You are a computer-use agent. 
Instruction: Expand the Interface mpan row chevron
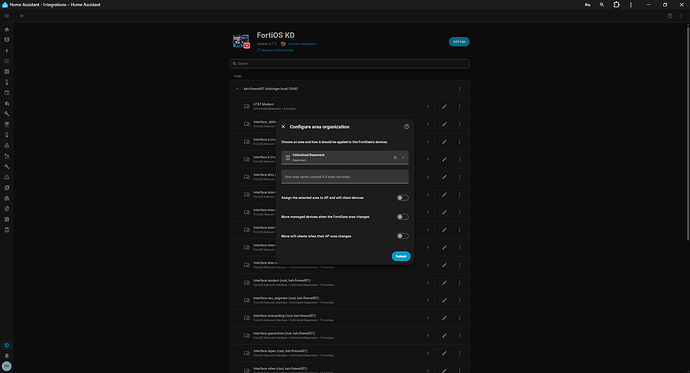click(428, 353)
